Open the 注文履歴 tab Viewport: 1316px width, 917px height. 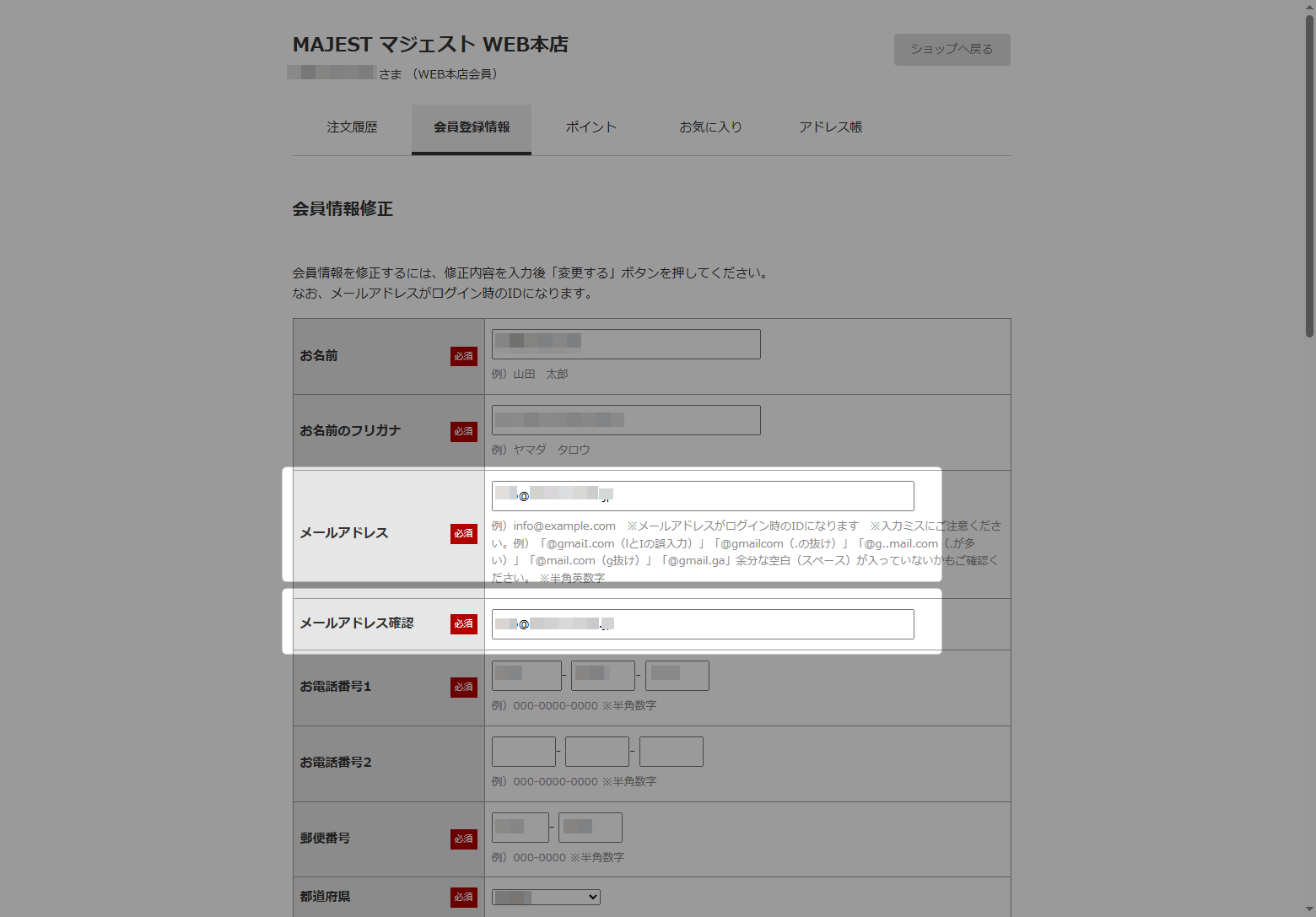(352, 127)
